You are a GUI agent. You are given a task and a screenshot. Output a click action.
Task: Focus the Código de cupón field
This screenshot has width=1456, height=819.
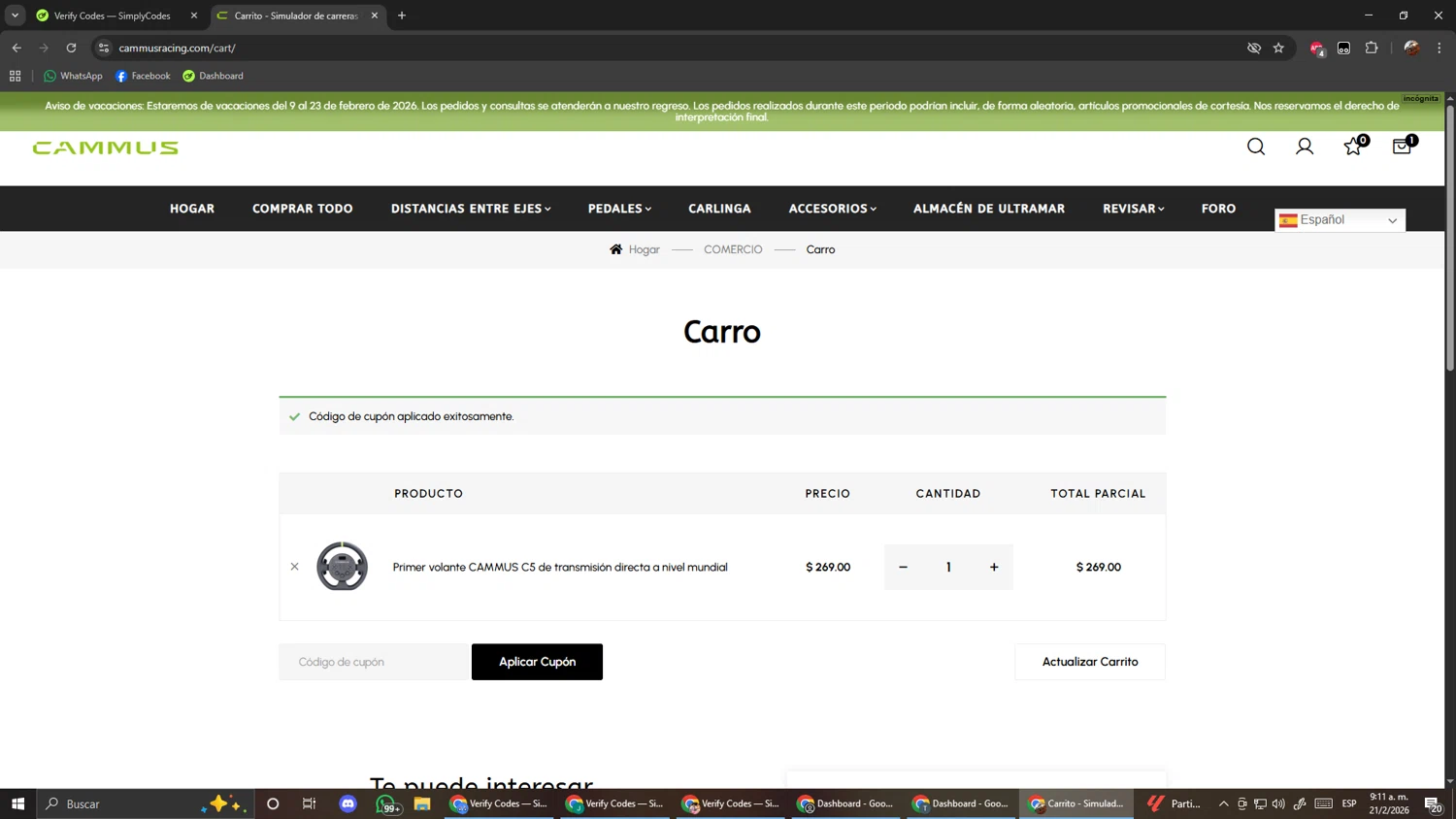374,662
